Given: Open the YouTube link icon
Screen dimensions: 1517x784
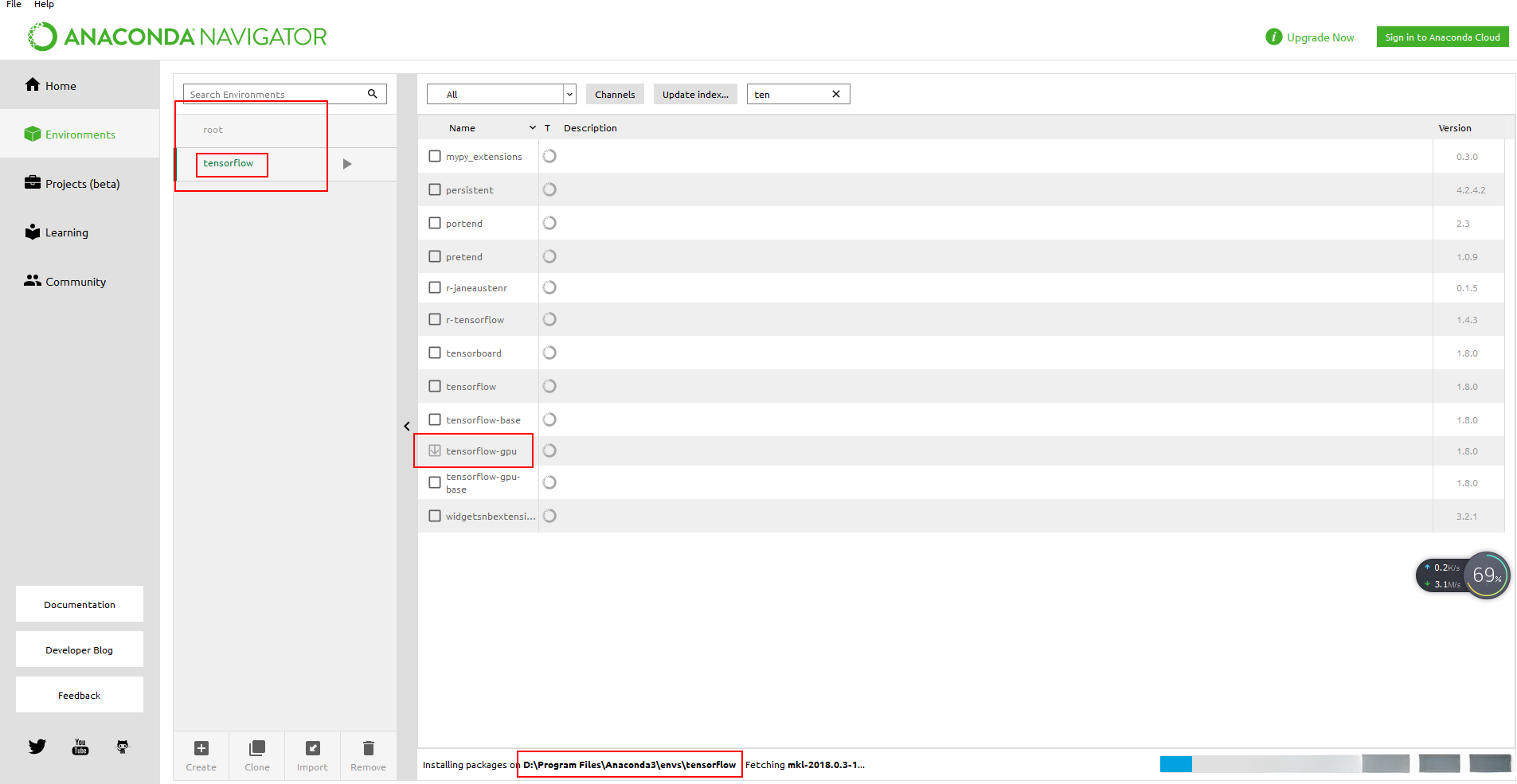Looking at the screenshot, I should [x=80, y=747].
